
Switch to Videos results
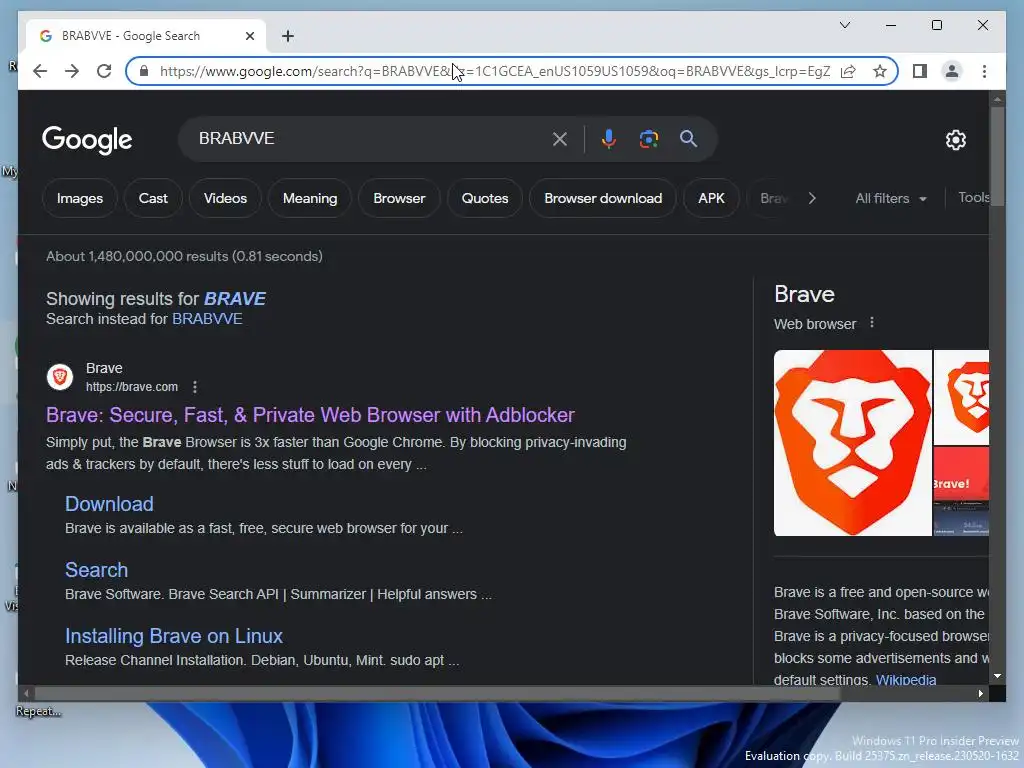[225, 199]
